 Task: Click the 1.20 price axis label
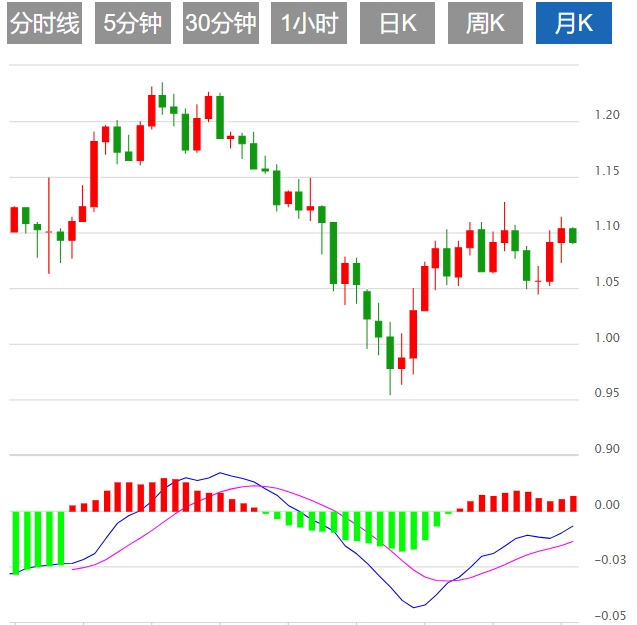click(607, 116)
